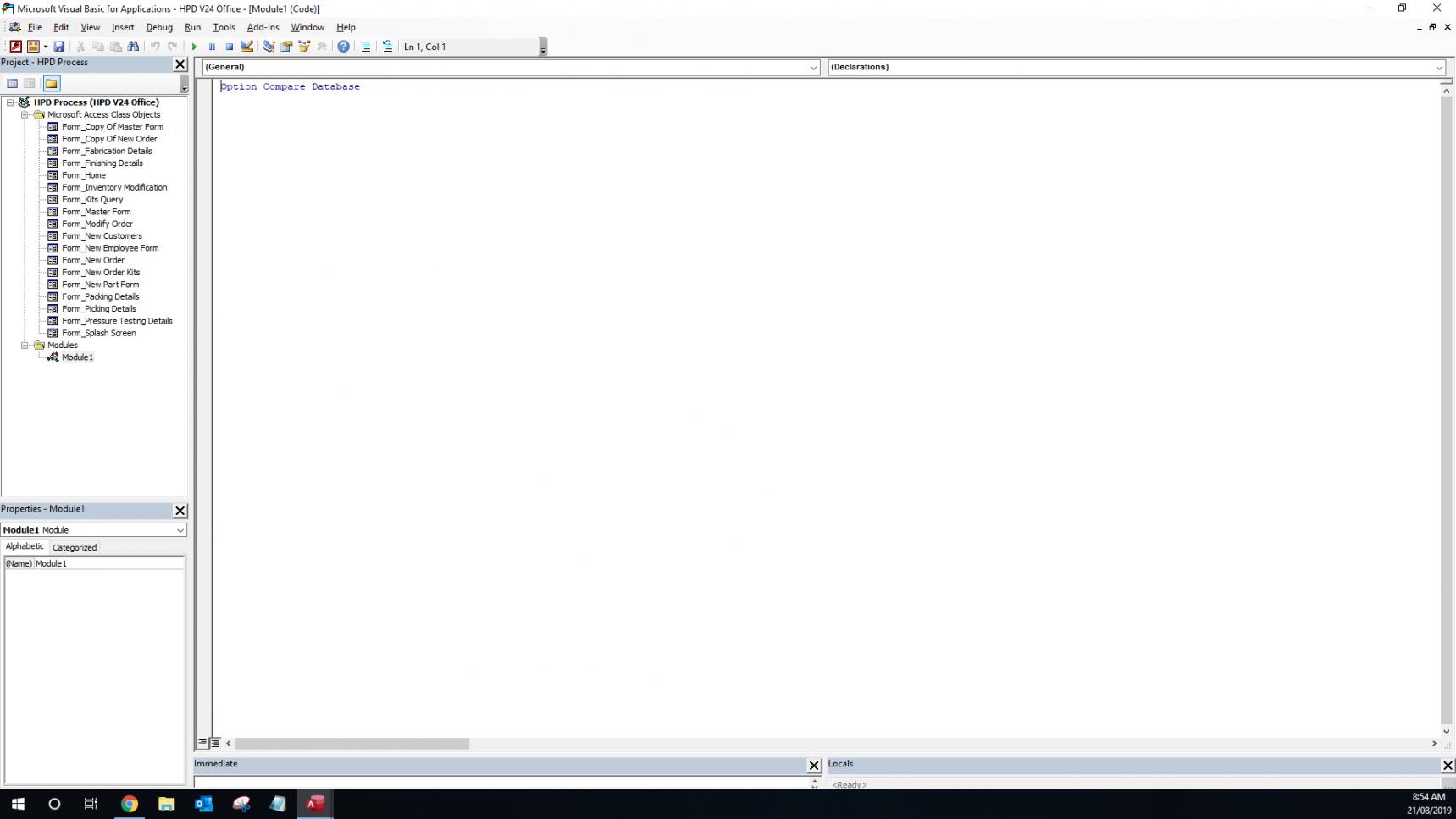1456x819 pixels.
Task: Open the File menu
Action: pyautogui.click(x=35, y=27)
